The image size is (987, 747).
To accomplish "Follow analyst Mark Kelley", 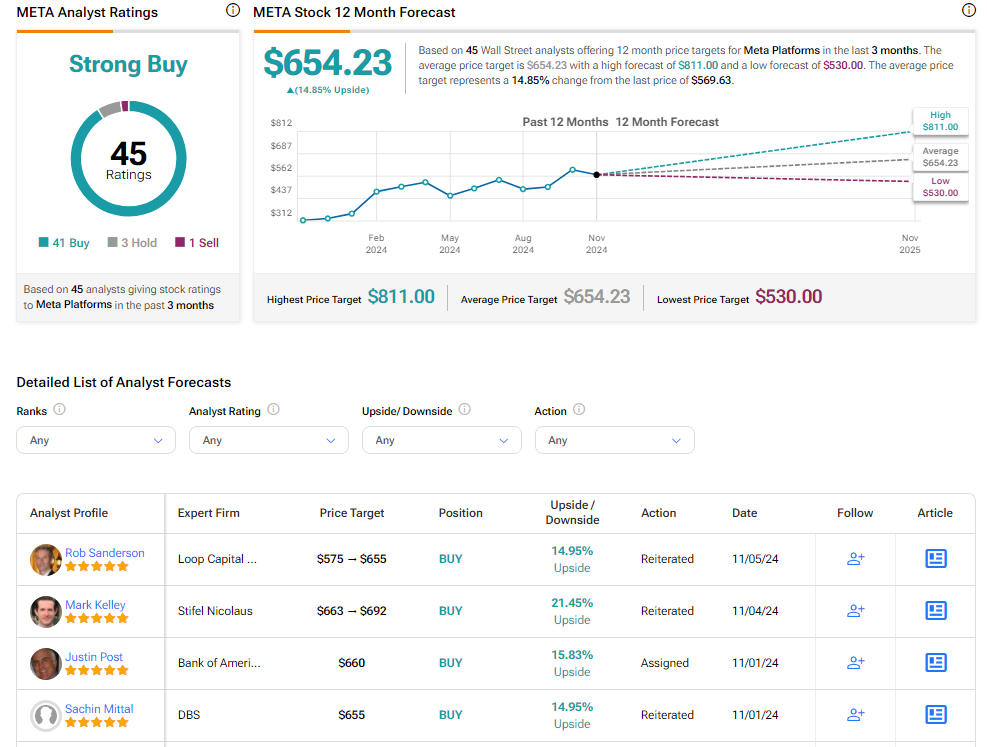I will pos(855,611).
